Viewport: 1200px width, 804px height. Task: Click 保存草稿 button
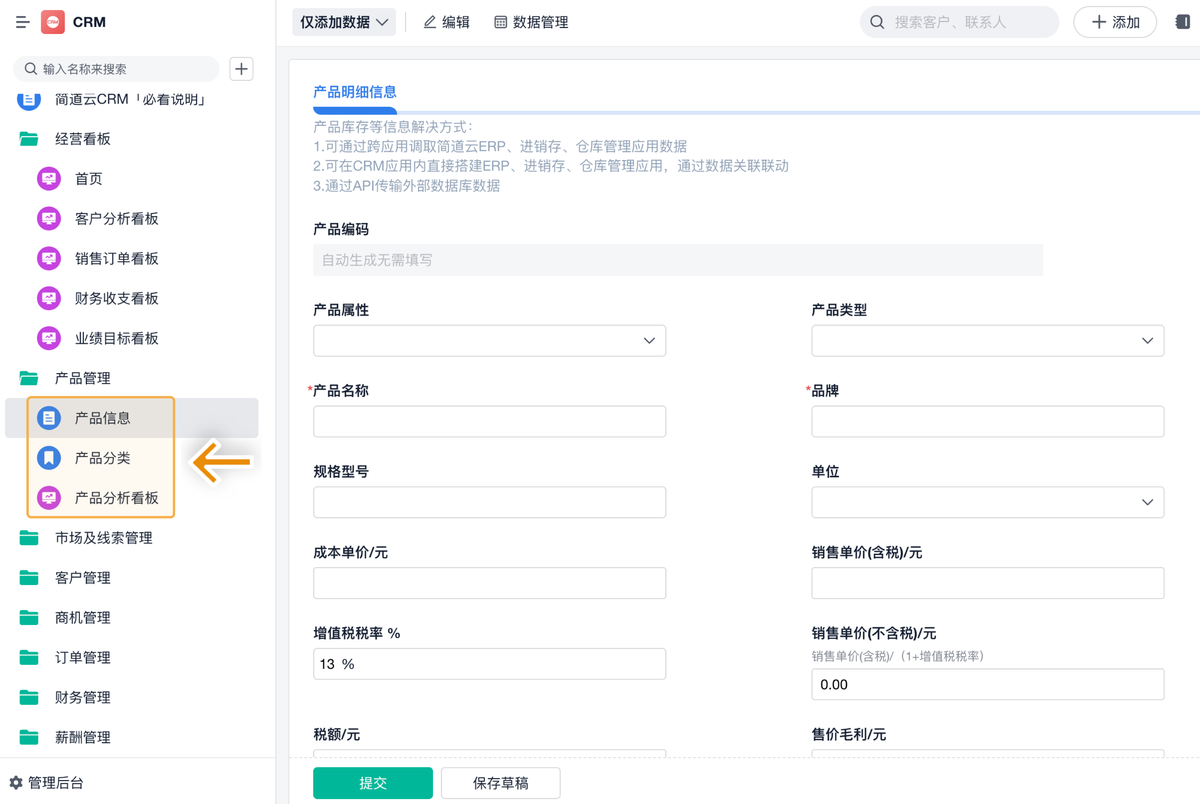click(501, 783)
